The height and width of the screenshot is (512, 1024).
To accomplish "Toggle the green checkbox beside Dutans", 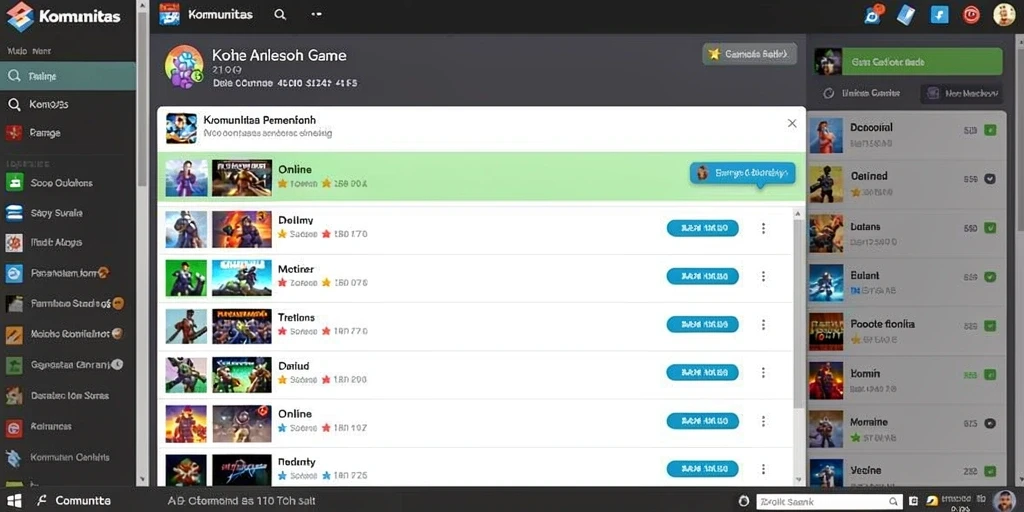I will (990, 228).
